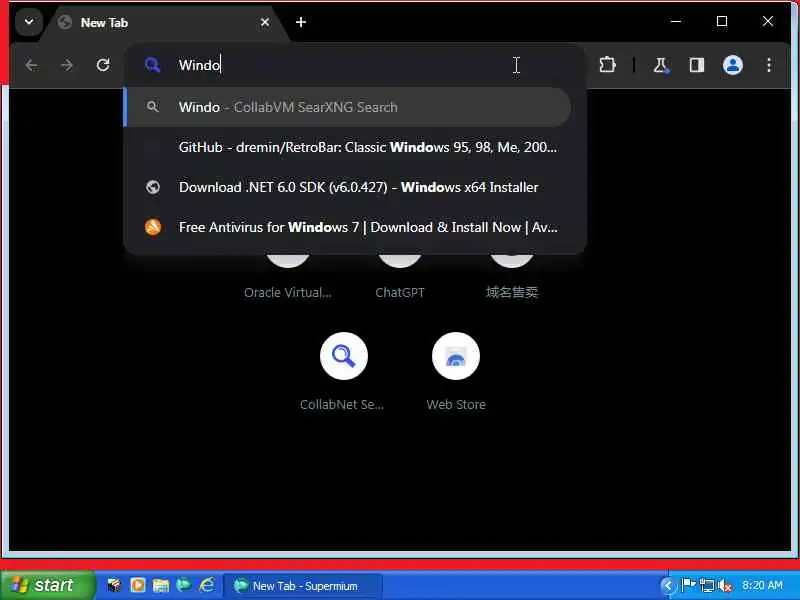Viewport: 800px width, 600px height.
Task: Launch the black box quick launch icon
Action: click(114, 585)
